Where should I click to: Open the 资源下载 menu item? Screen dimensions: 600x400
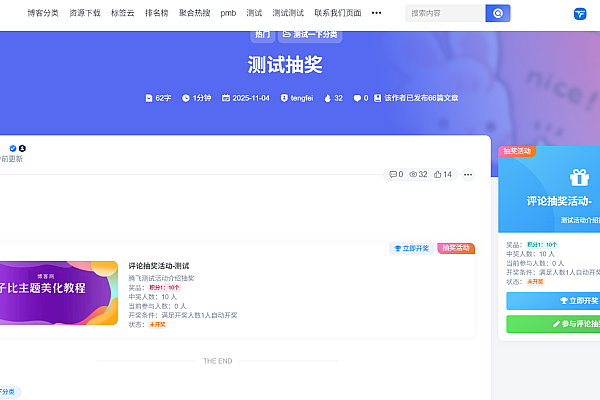85,13
